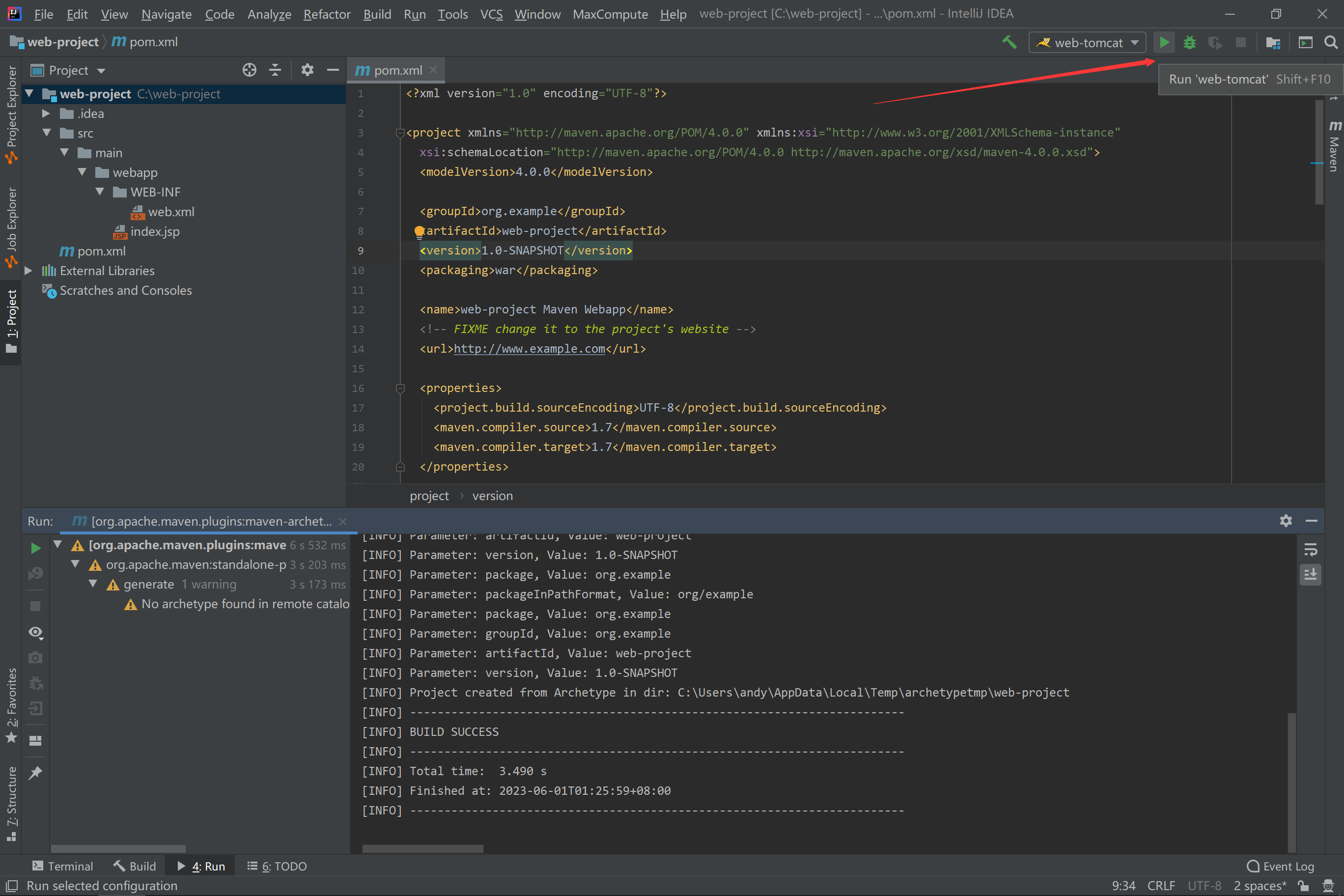1344x896 pixels.
Task: Open the Project panel settings gear
Action: pos(308,70)
